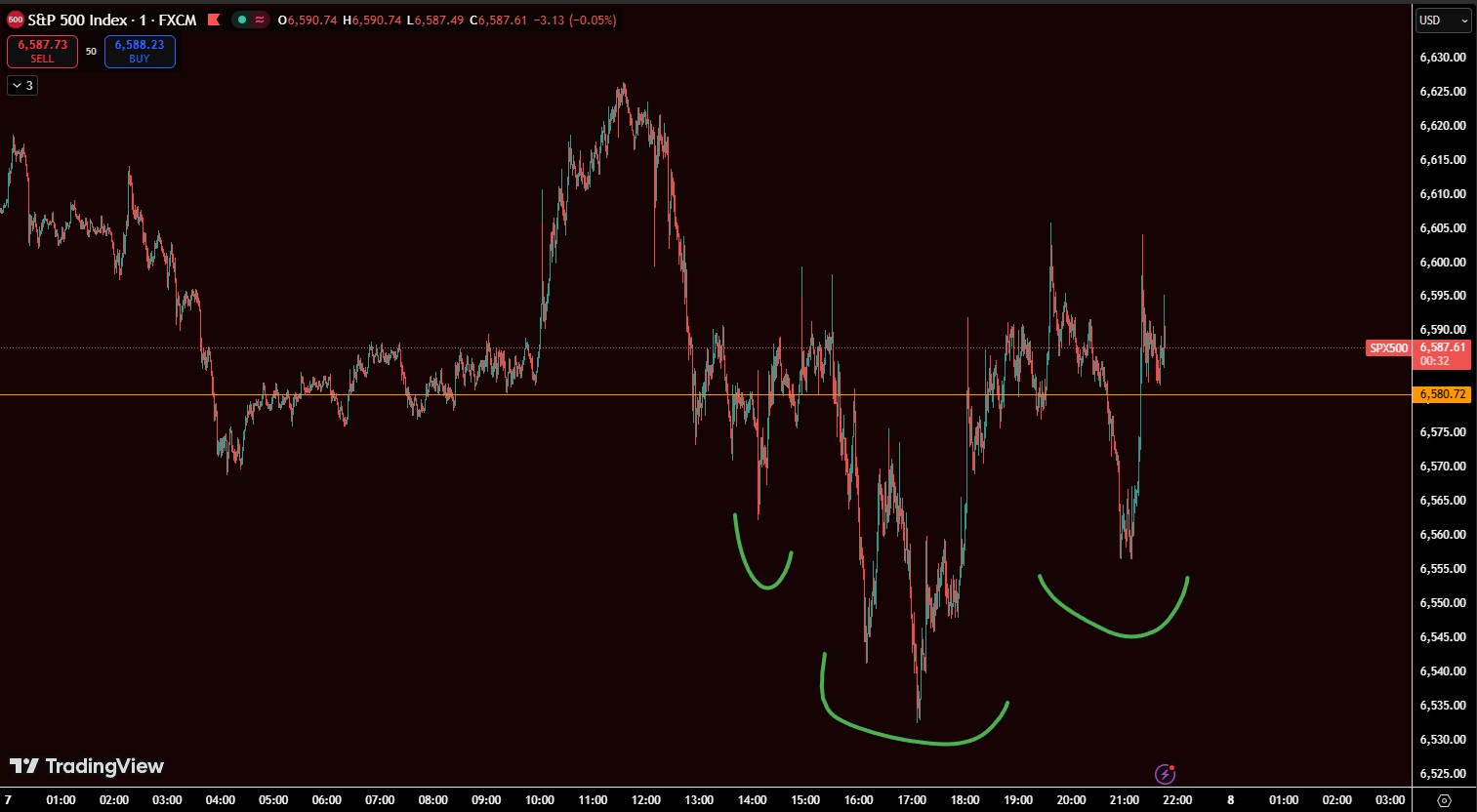Open the USD currency dropdown
The height and width of the screenshot is (812, 1477).
(1443, 20)
